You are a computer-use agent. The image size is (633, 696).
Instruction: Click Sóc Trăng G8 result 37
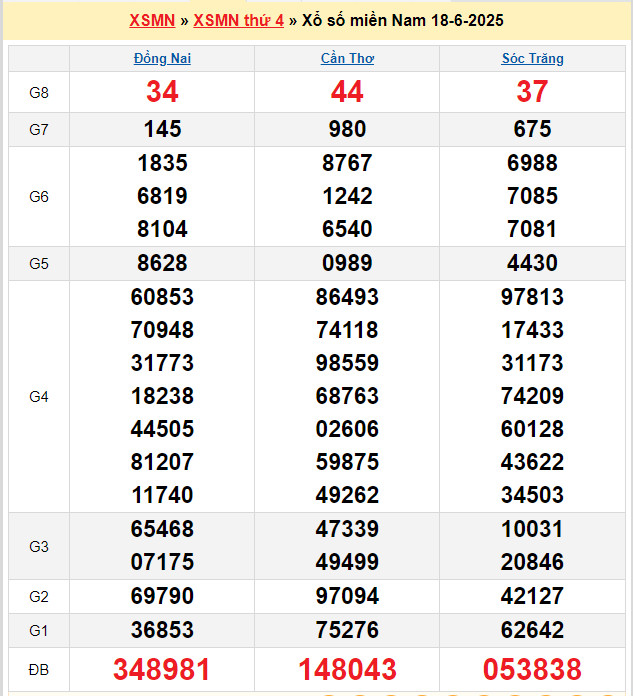pyautogui.click(x=532, y=92)
